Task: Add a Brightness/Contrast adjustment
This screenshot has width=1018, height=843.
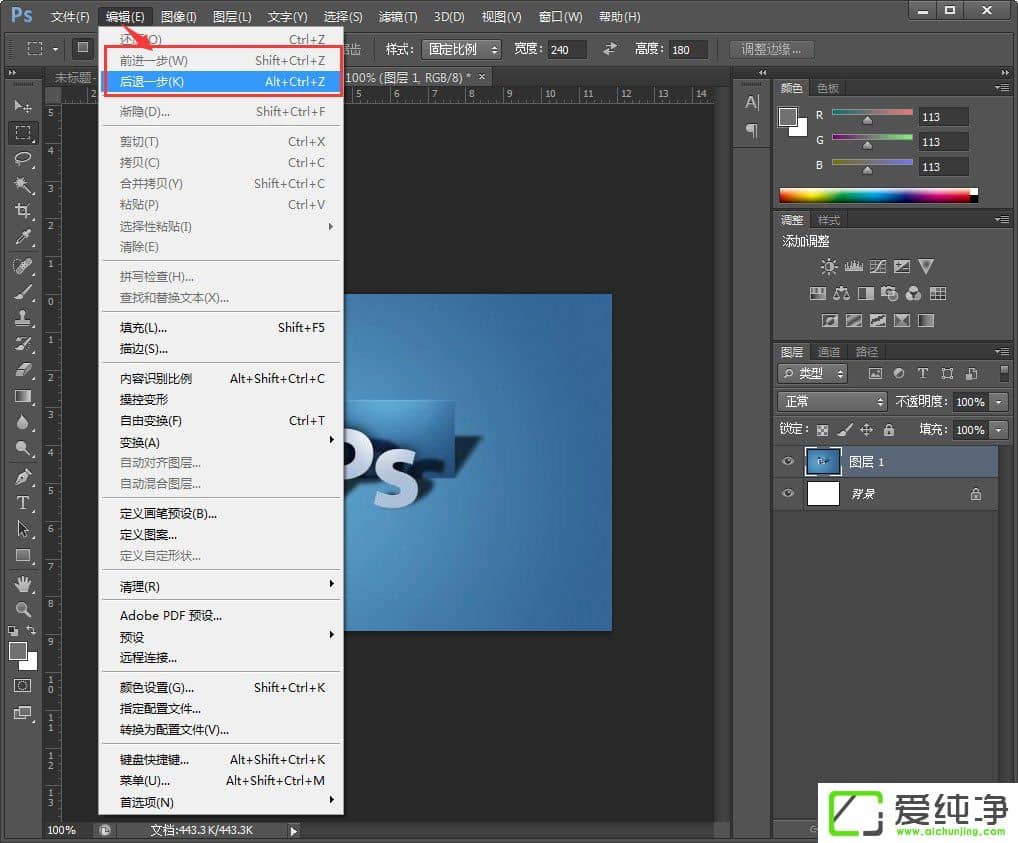Action: [829, 267]
